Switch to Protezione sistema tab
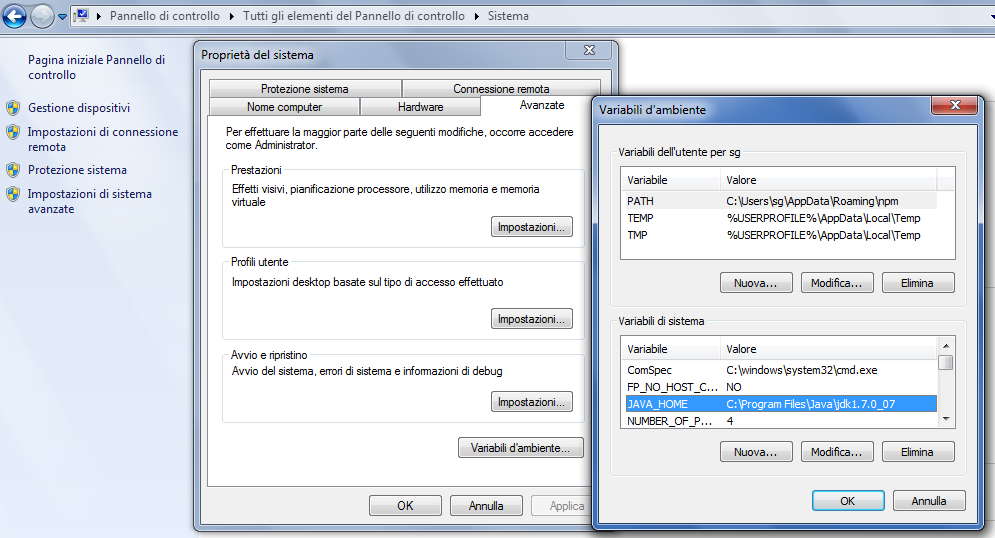Screen dimensions: 995x538 point(305,89)
